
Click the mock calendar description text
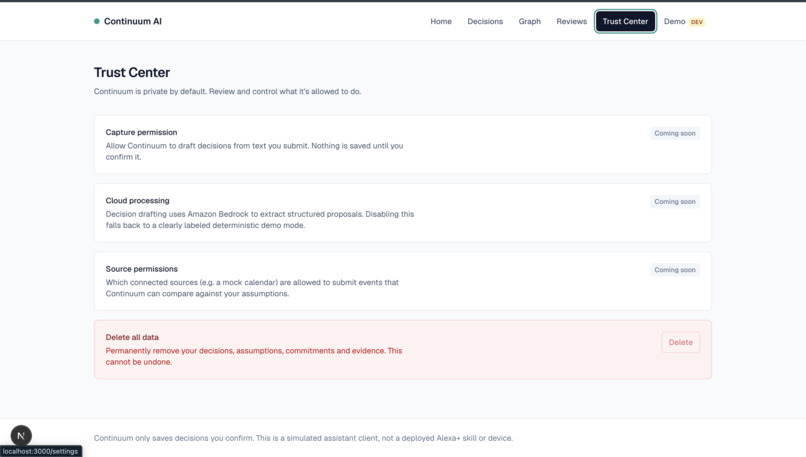click(252, 288)
